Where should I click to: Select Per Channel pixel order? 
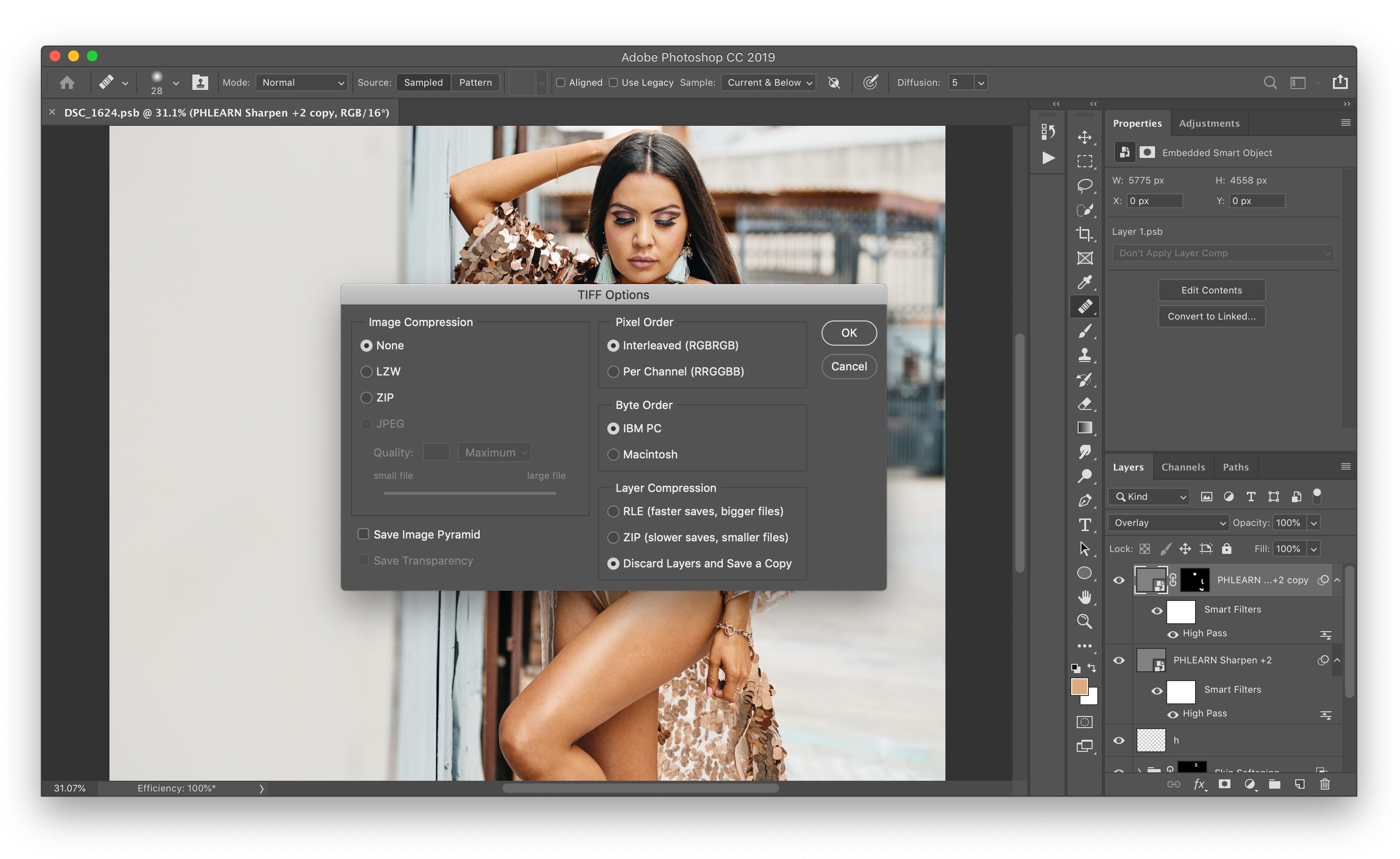tap(613, 371)
